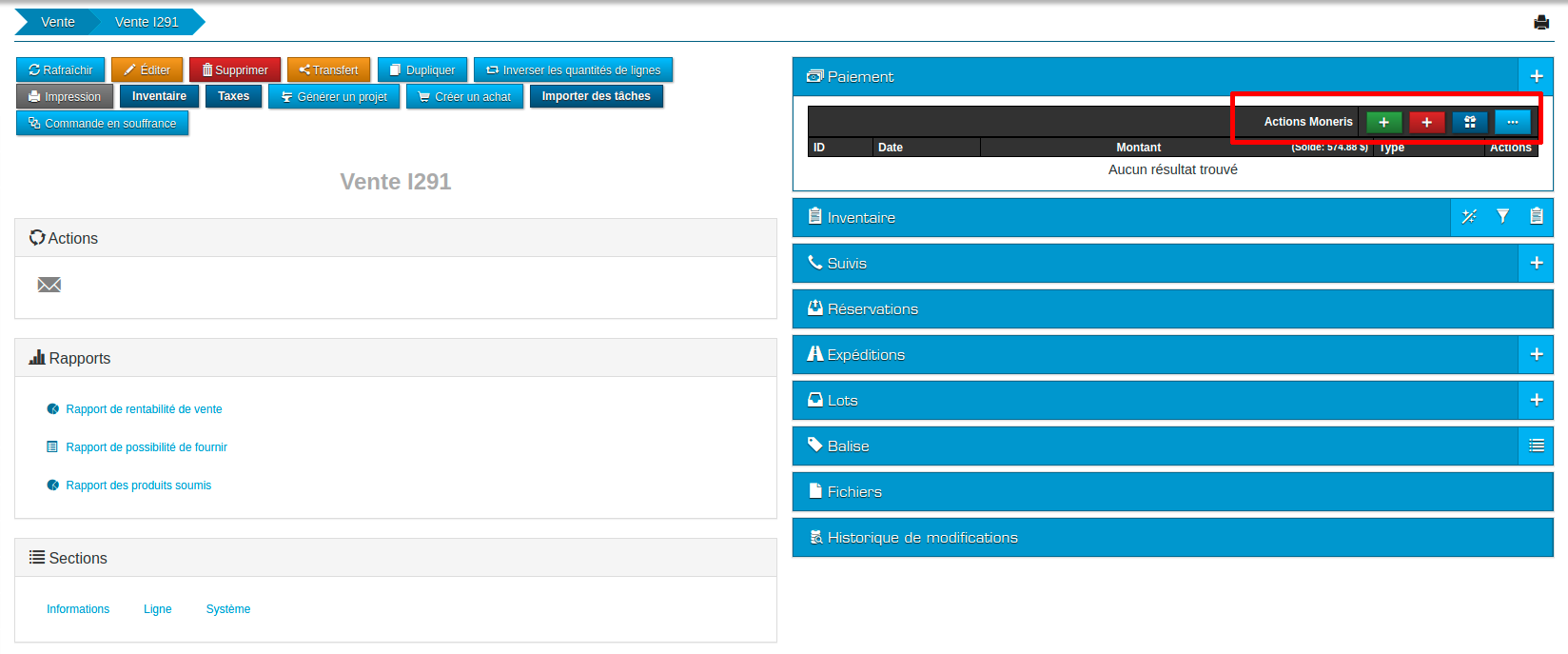The image size is (1568, 654).
Task: Expand Historique de modifications panel
Action: pyautogui.click(x=922, y=538)
